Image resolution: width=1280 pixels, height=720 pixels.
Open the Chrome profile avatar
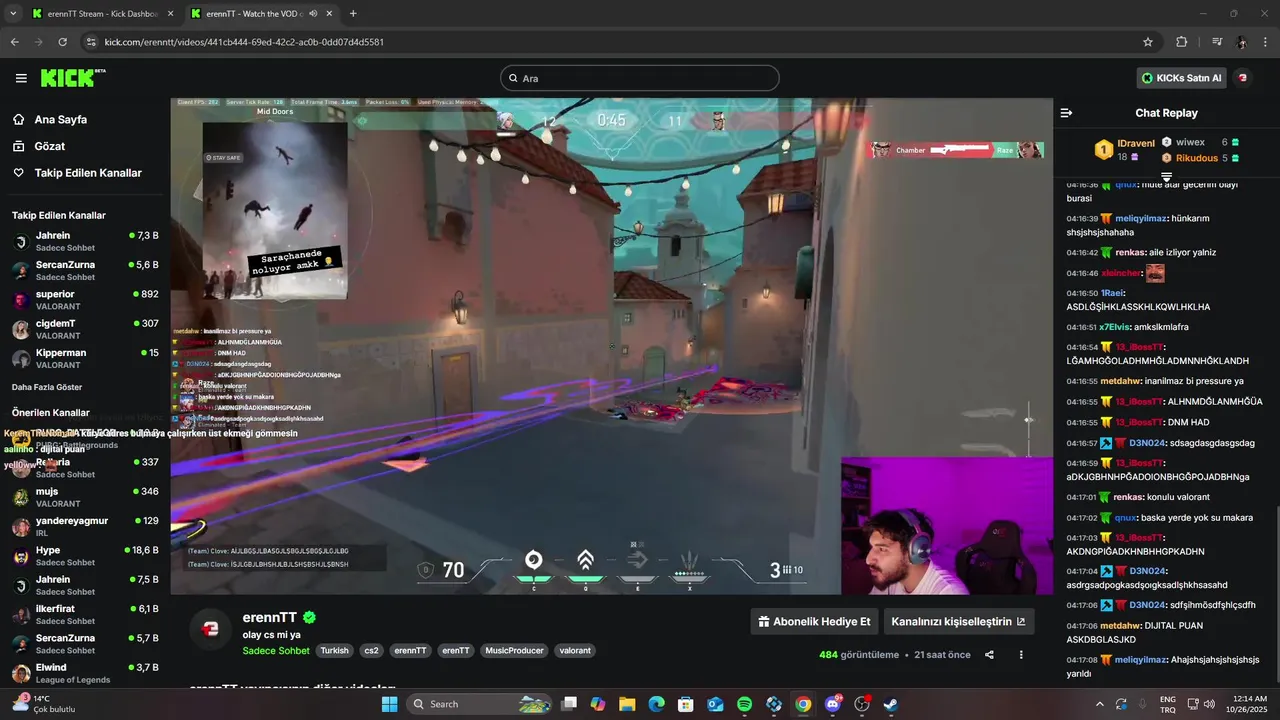[1241, 42]
